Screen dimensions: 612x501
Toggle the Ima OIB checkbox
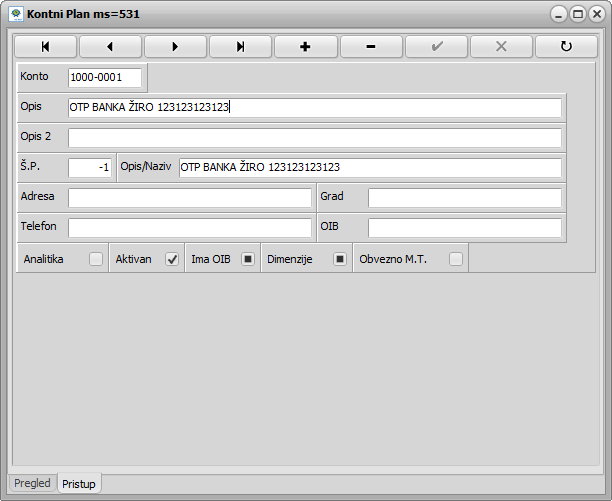(248, 259)
